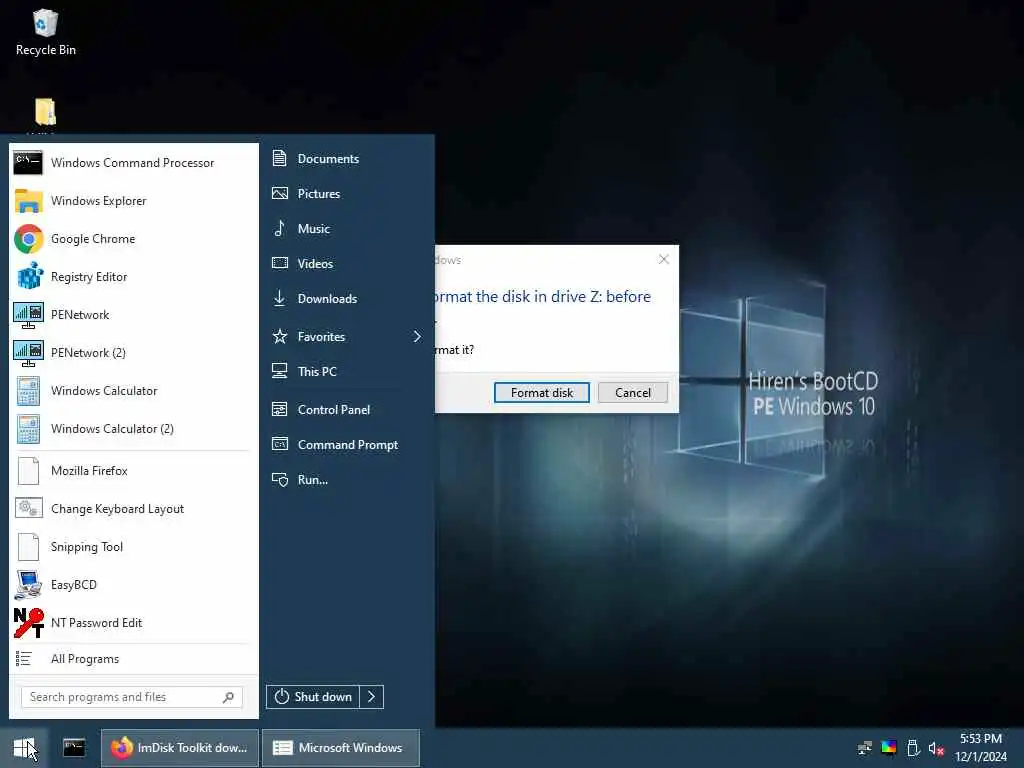The image size is (1024, 768).
Task: Focus the Search programs and files box
Action: pyautogui.click(x=132, y=697)
